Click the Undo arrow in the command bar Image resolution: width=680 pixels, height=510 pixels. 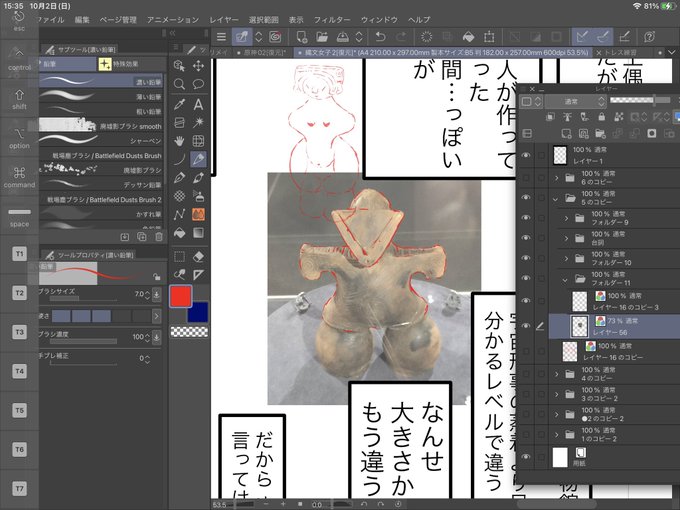point(380,37)
